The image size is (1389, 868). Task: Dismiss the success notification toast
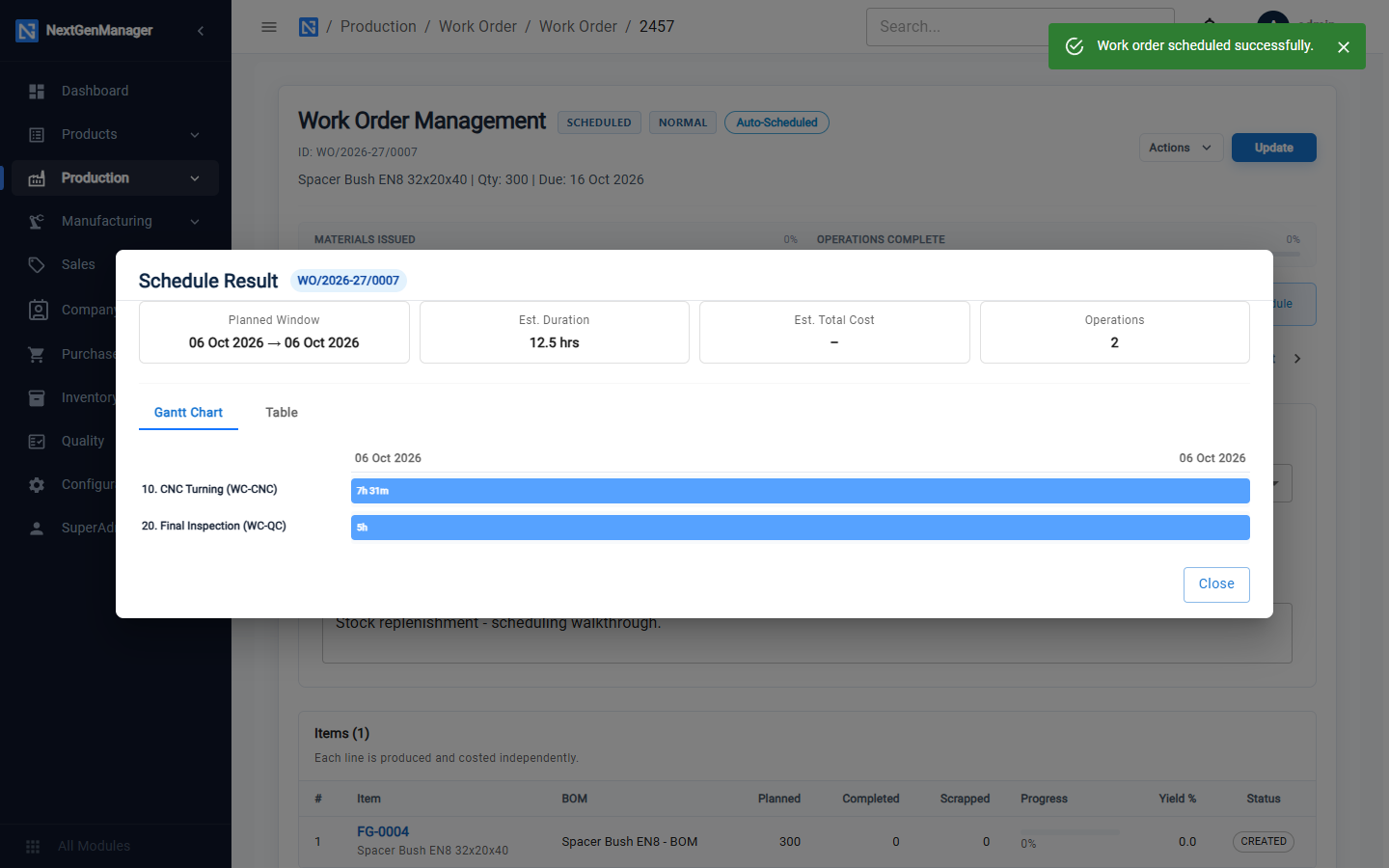click(1344, 46)
